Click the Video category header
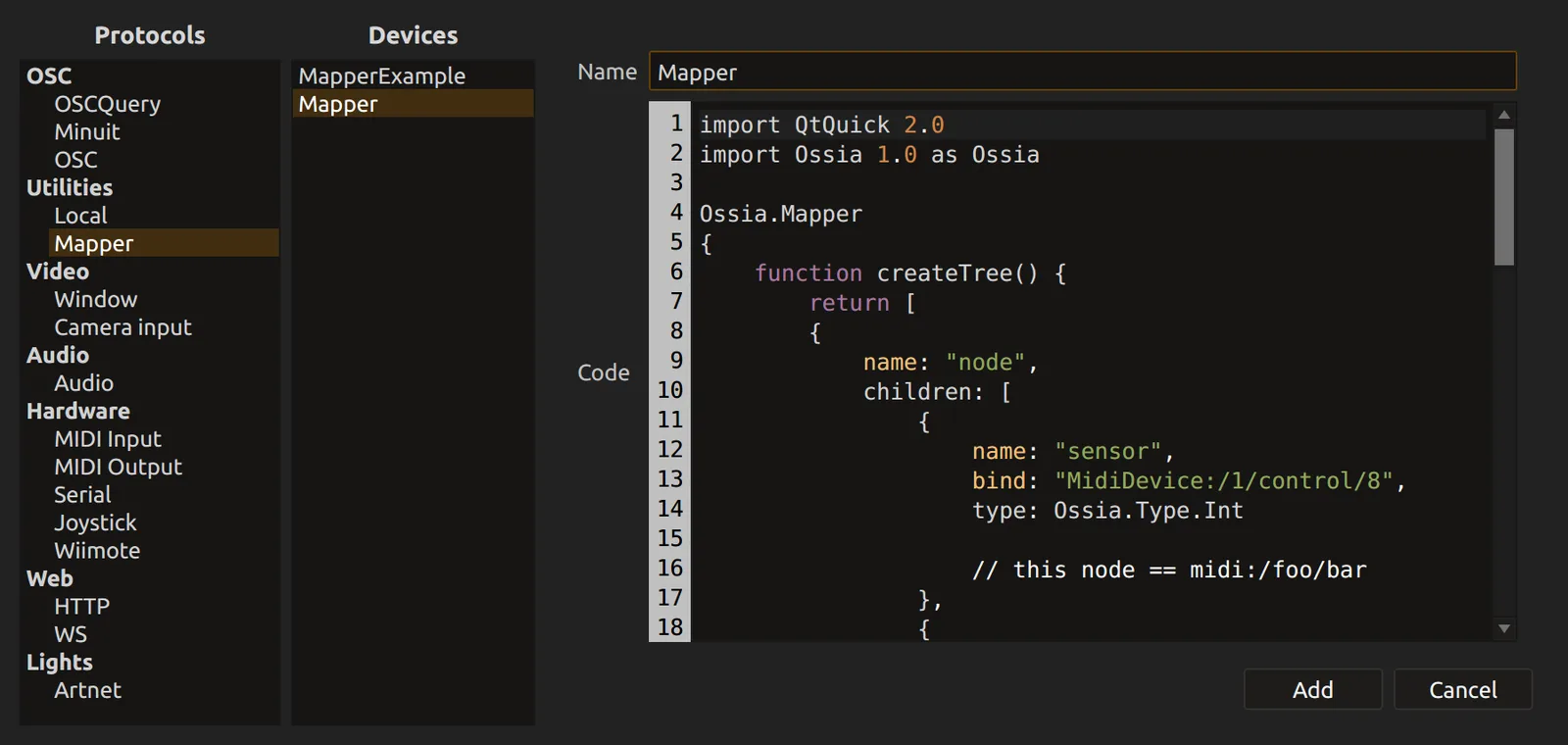This screenshot has width=1568, height=745. click(x=58, y=272)
